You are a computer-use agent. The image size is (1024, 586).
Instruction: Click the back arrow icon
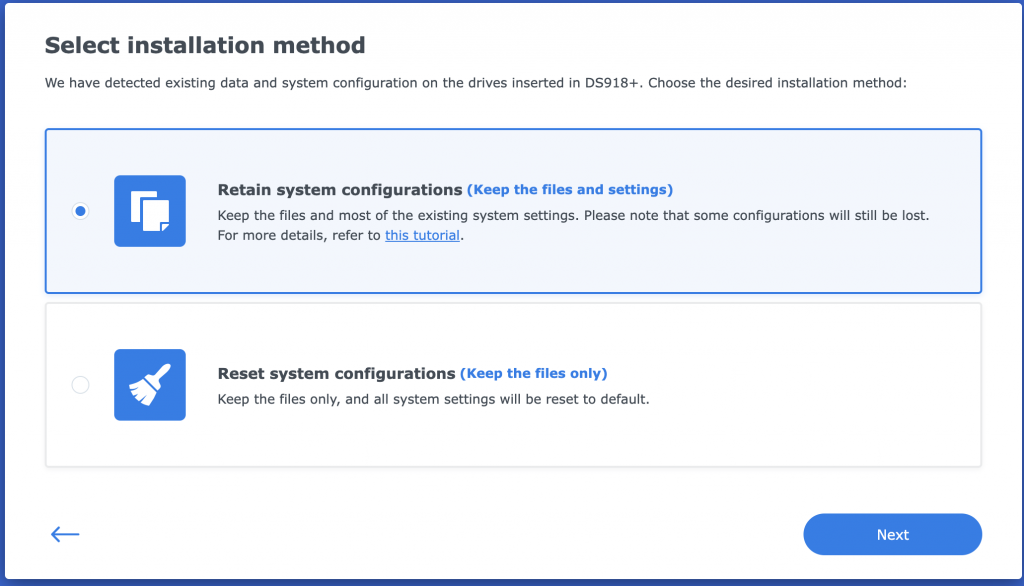coord(65,534)
